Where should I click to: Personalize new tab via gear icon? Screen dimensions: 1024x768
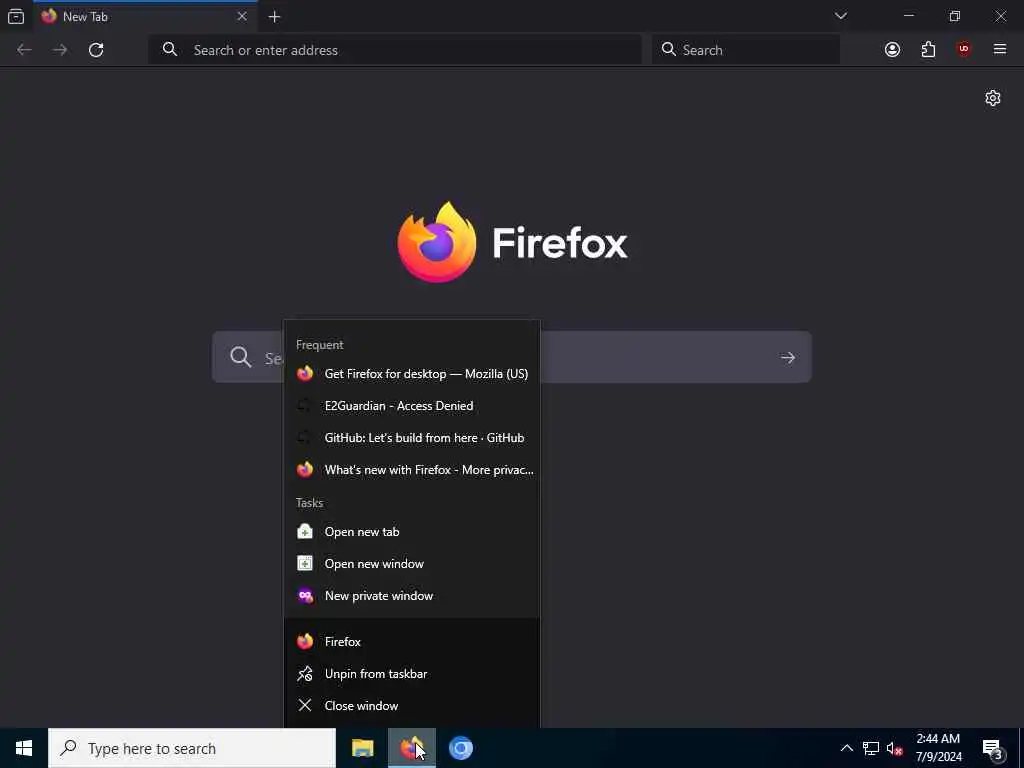click(993, 98)
